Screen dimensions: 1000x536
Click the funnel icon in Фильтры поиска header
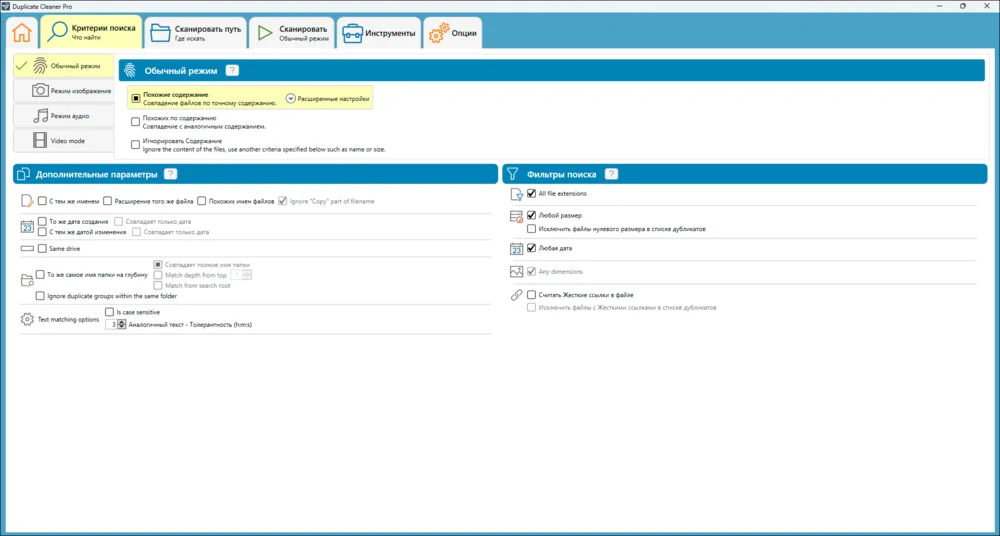coord(513,174)
